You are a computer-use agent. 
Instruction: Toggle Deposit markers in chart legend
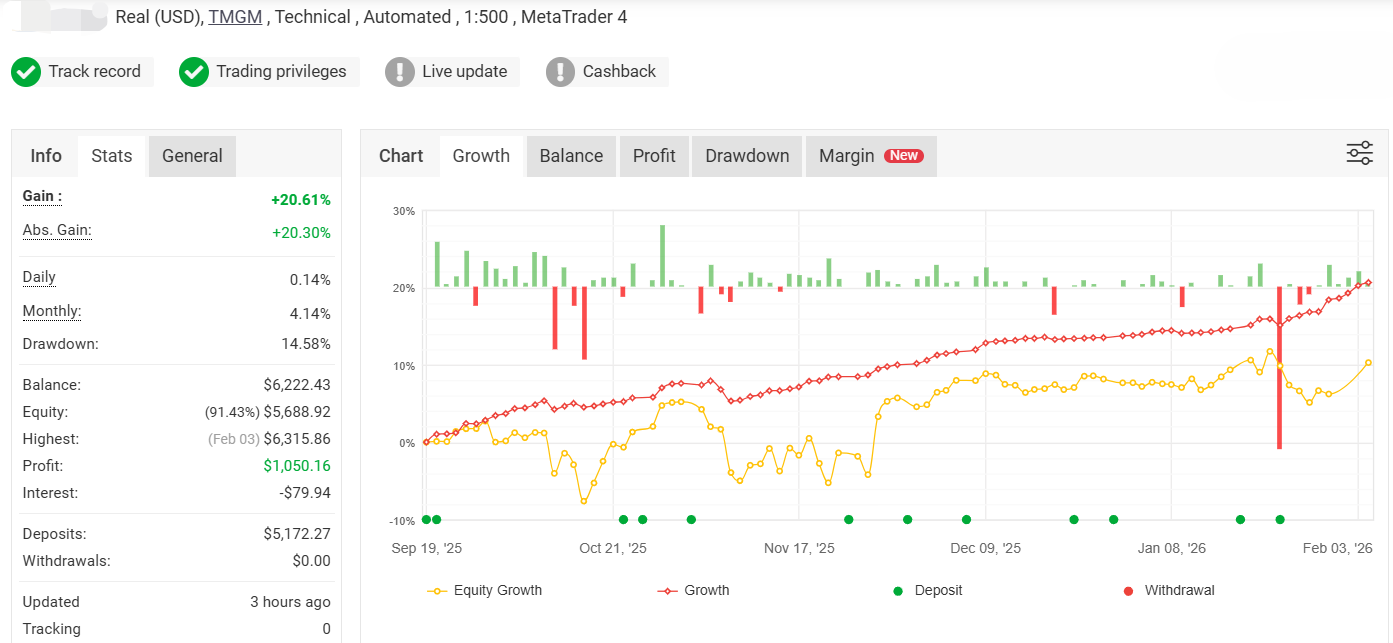[x=927, y=591]
